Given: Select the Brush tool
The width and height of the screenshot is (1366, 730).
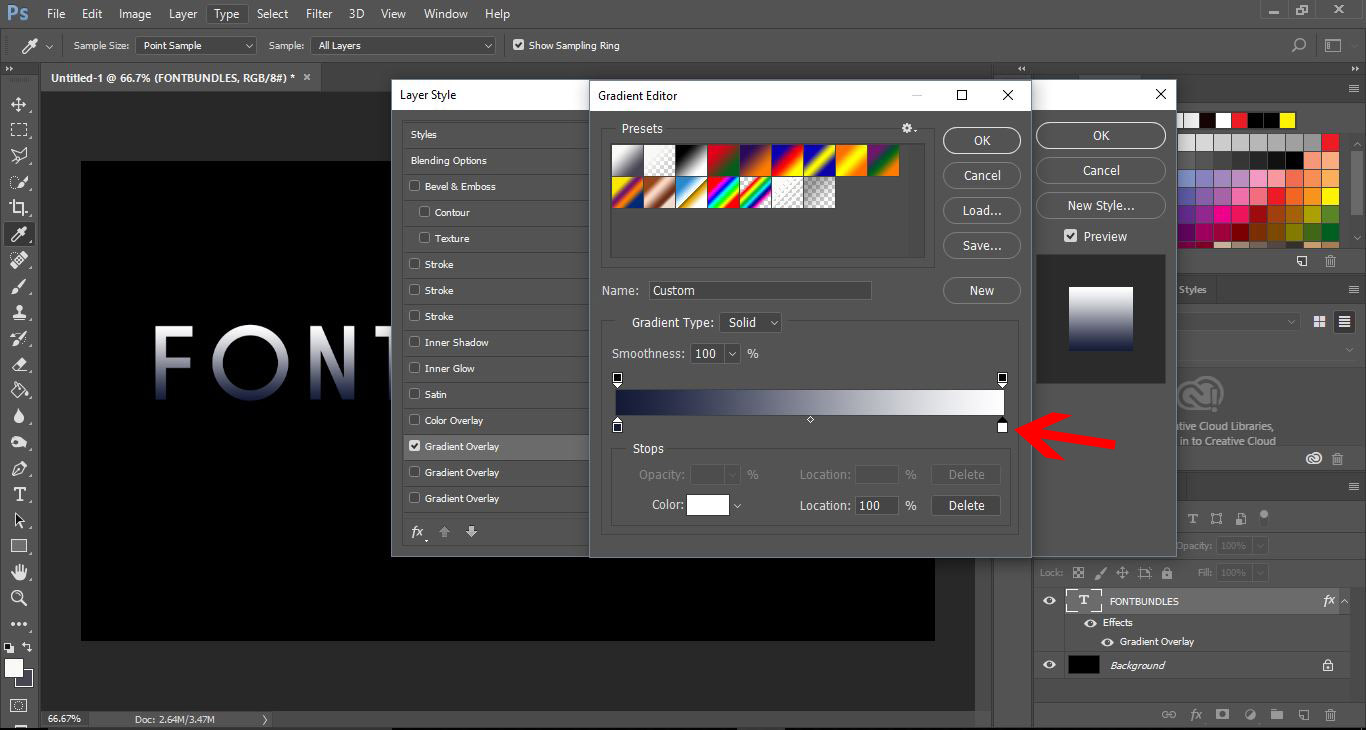Looking at the screenshot, I should [18, 286].
